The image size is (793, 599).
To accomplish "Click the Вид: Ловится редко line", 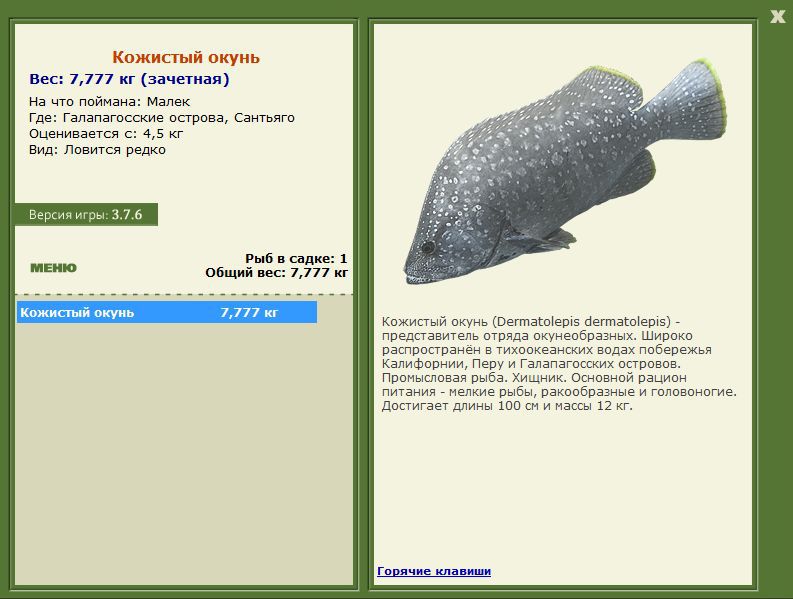I will (x=97, y=149).
